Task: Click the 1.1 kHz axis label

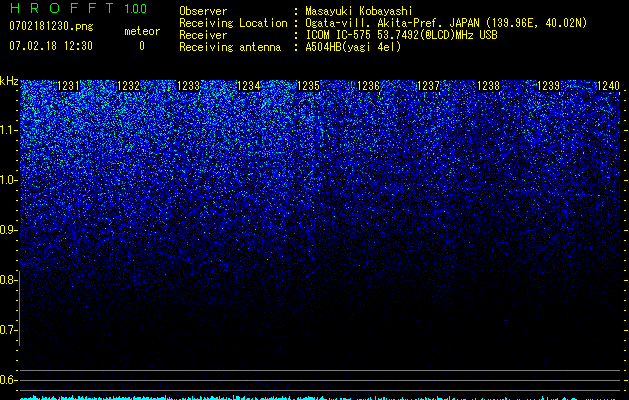Action: tap(8, 130)
